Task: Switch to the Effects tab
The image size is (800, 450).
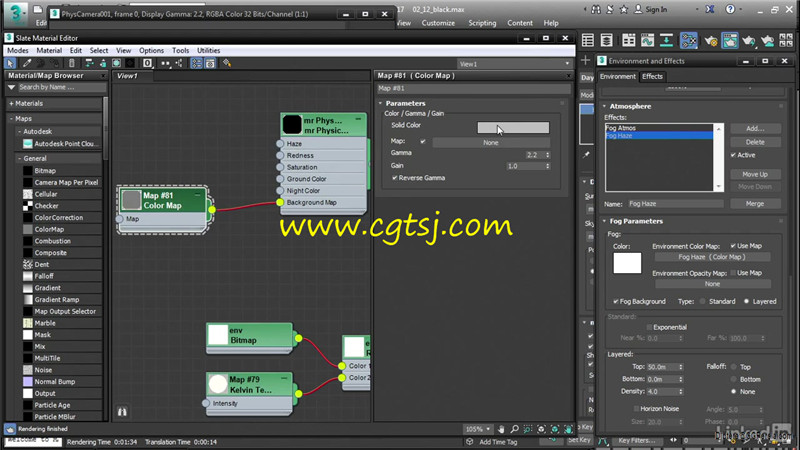Action: pos(653,77)
